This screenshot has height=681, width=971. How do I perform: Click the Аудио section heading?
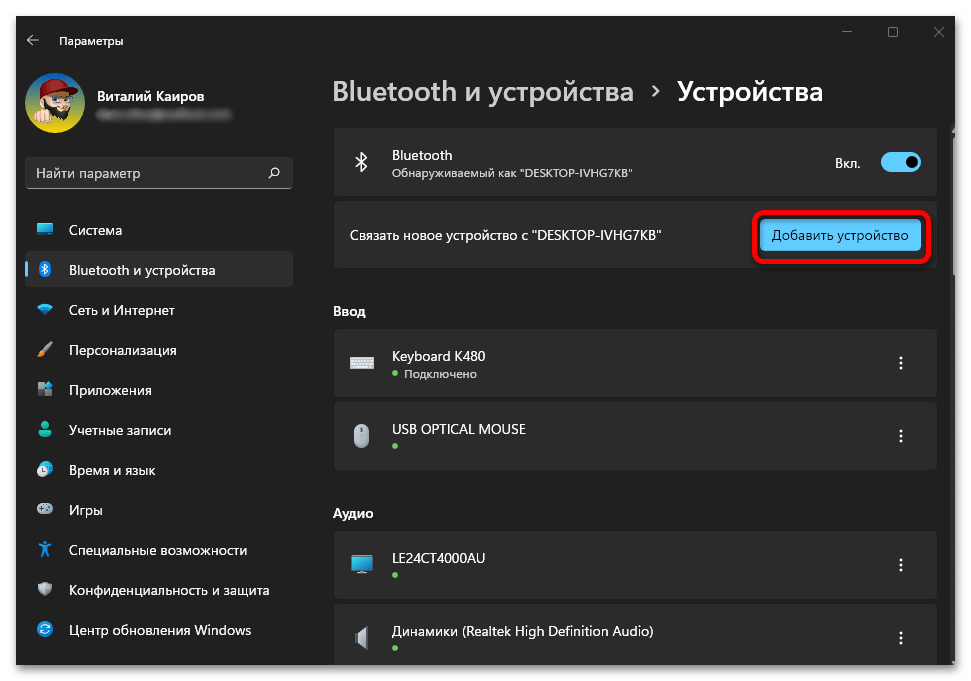point(353,513)
